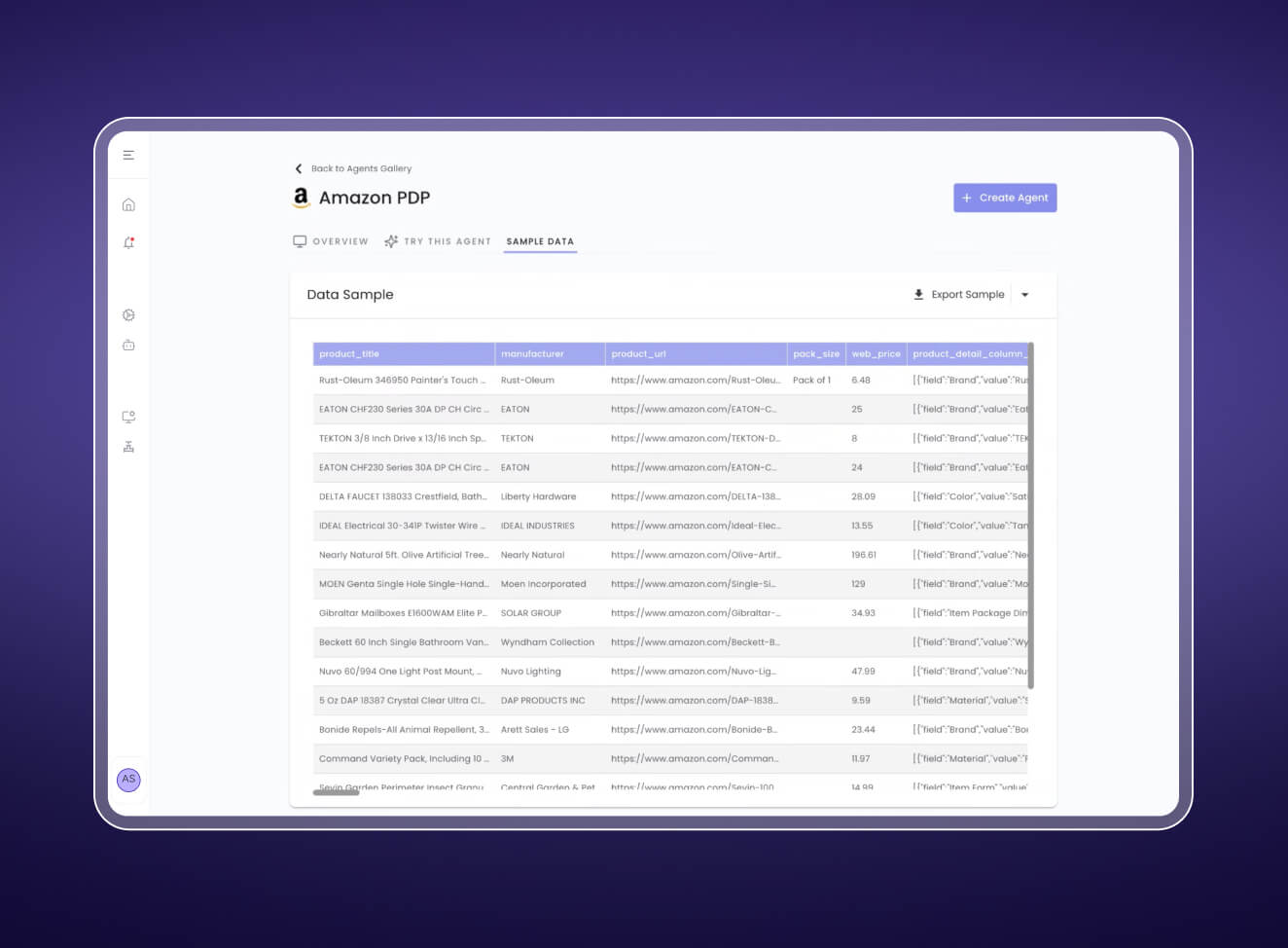Click the web_price column header

(876, 354)
